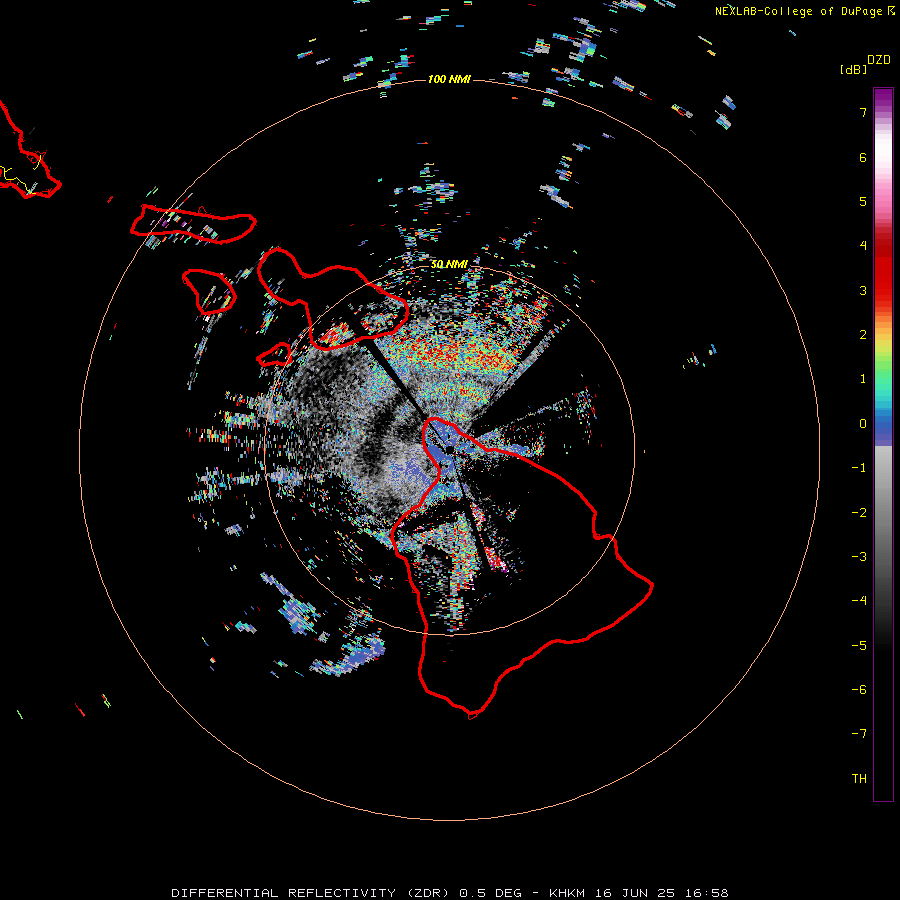Viewport: 900px width, 900px height.
Task: Click the 7 value on the color scale
Action: tap(863, 112)
